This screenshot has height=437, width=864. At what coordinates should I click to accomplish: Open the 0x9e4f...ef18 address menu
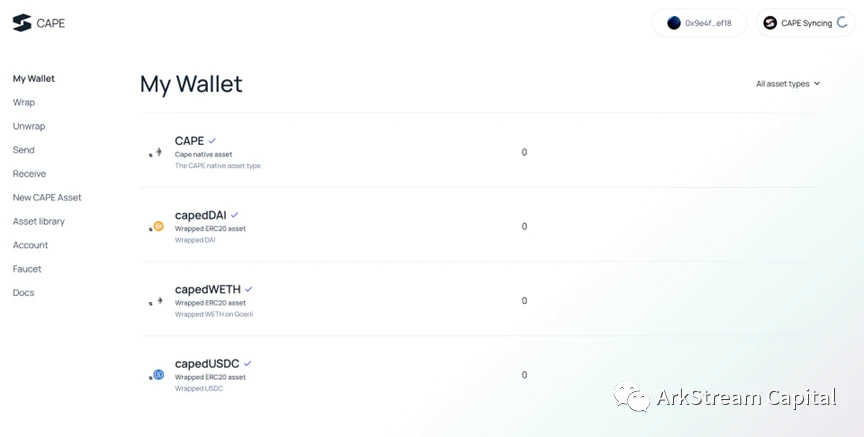699,23
